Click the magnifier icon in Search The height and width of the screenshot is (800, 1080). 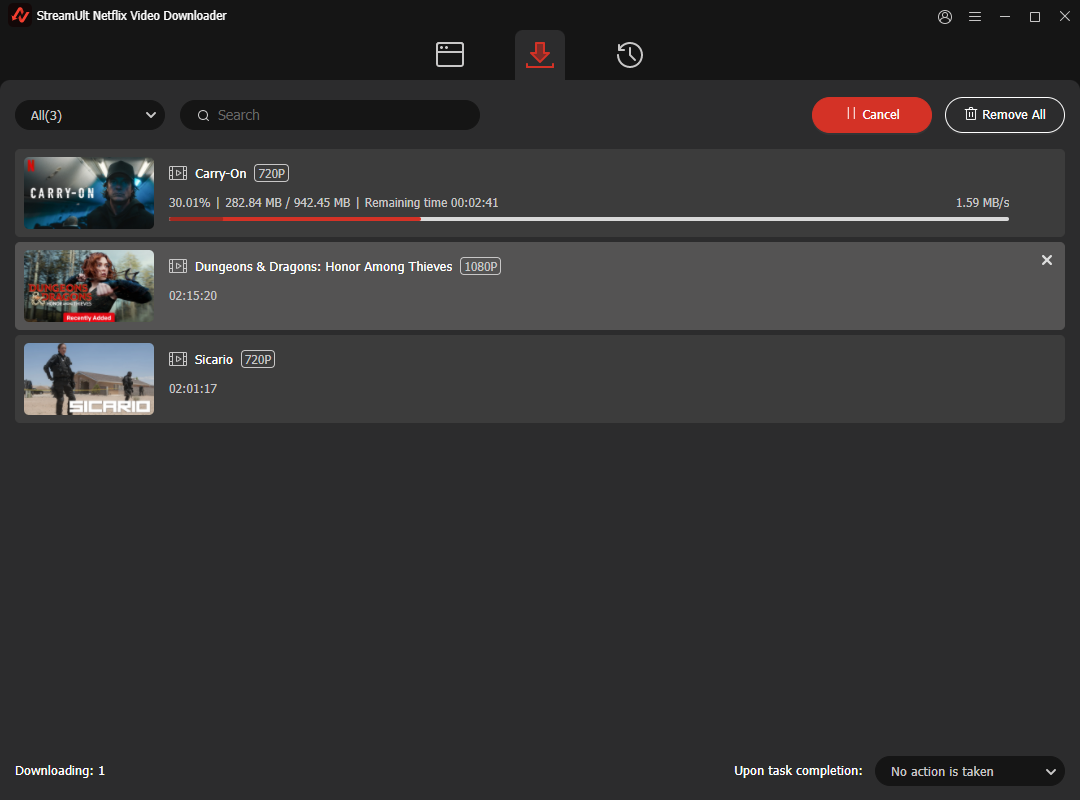(203, 116)
